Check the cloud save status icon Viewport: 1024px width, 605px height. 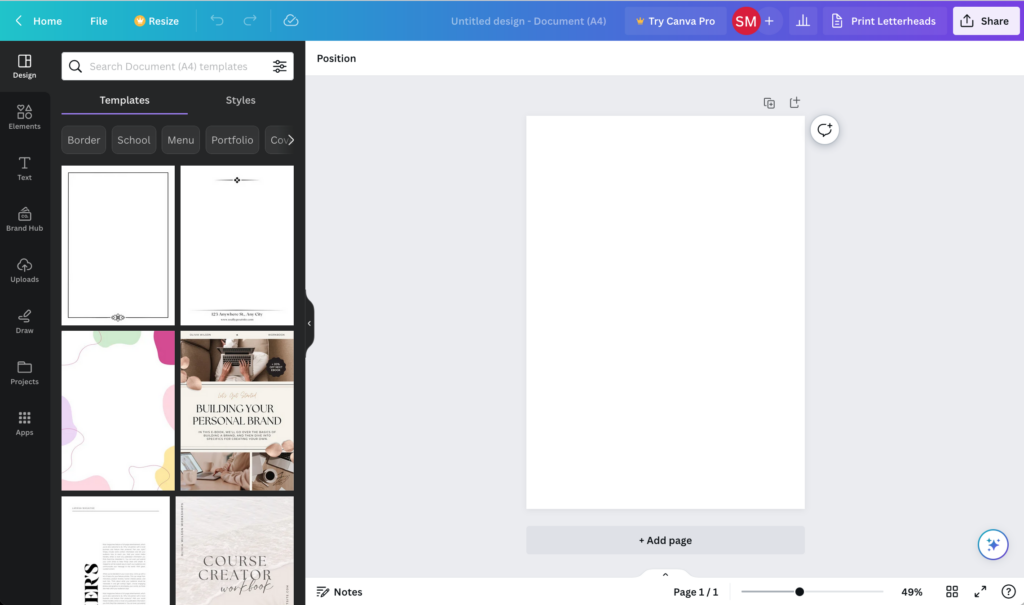click(291, 21)
